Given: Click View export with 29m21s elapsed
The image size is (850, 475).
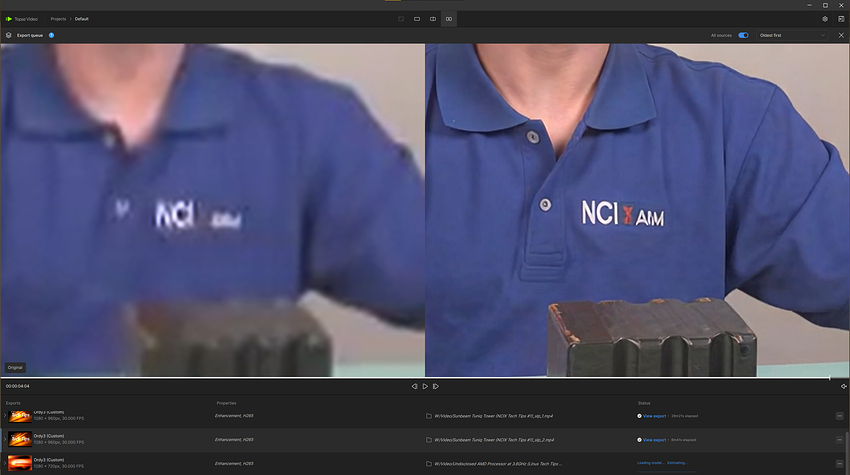Looking at the screenshot, I should tap(654, 416).
